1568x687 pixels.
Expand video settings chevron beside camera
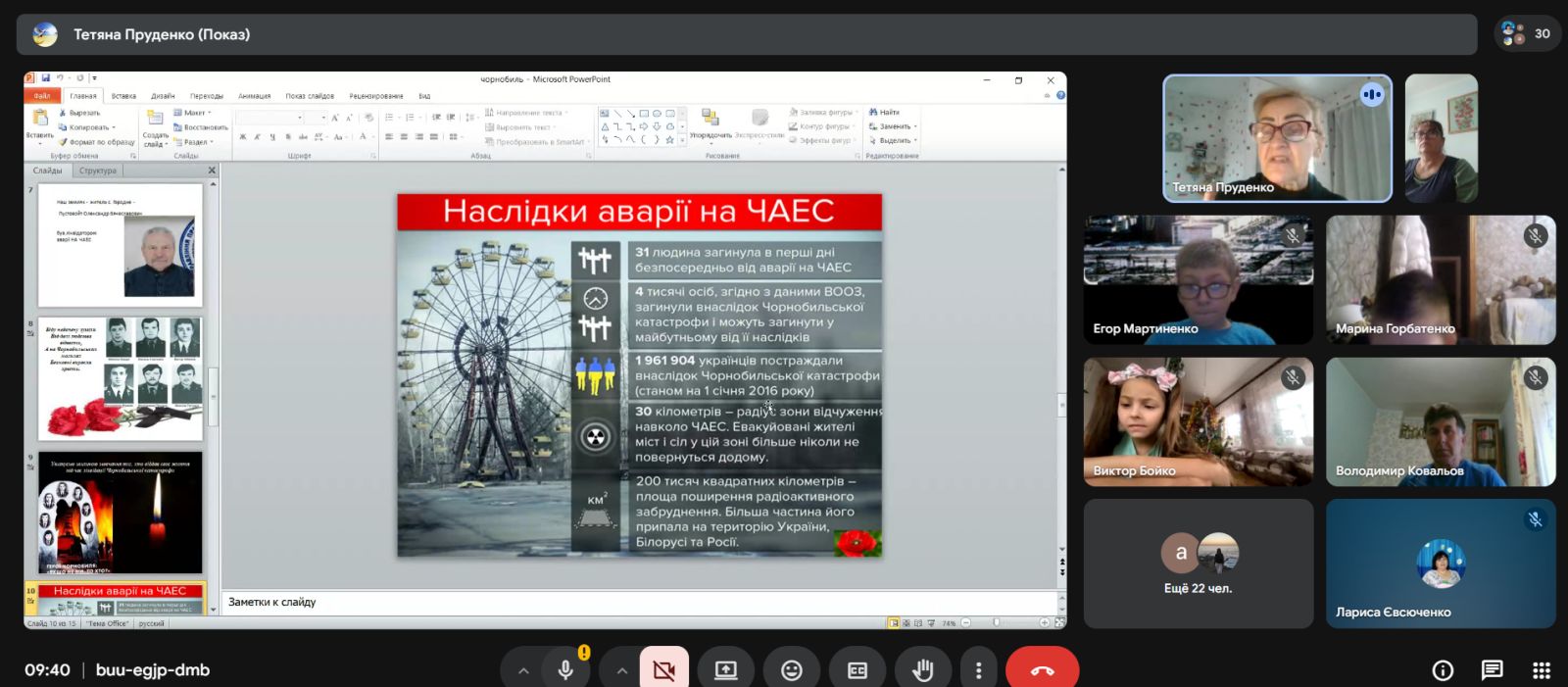(621, 670)
